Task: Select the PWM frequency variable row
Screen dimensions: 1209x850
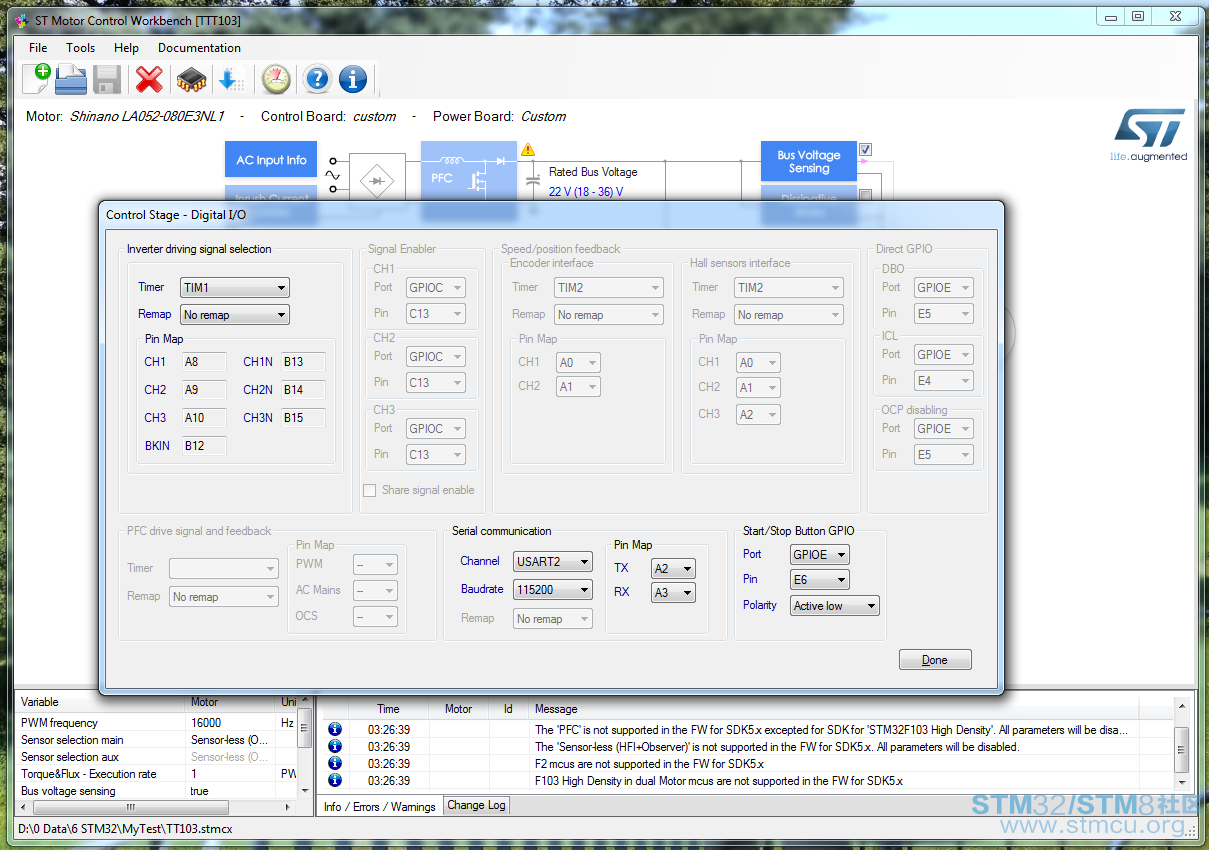Action: (x=157, y=723)
